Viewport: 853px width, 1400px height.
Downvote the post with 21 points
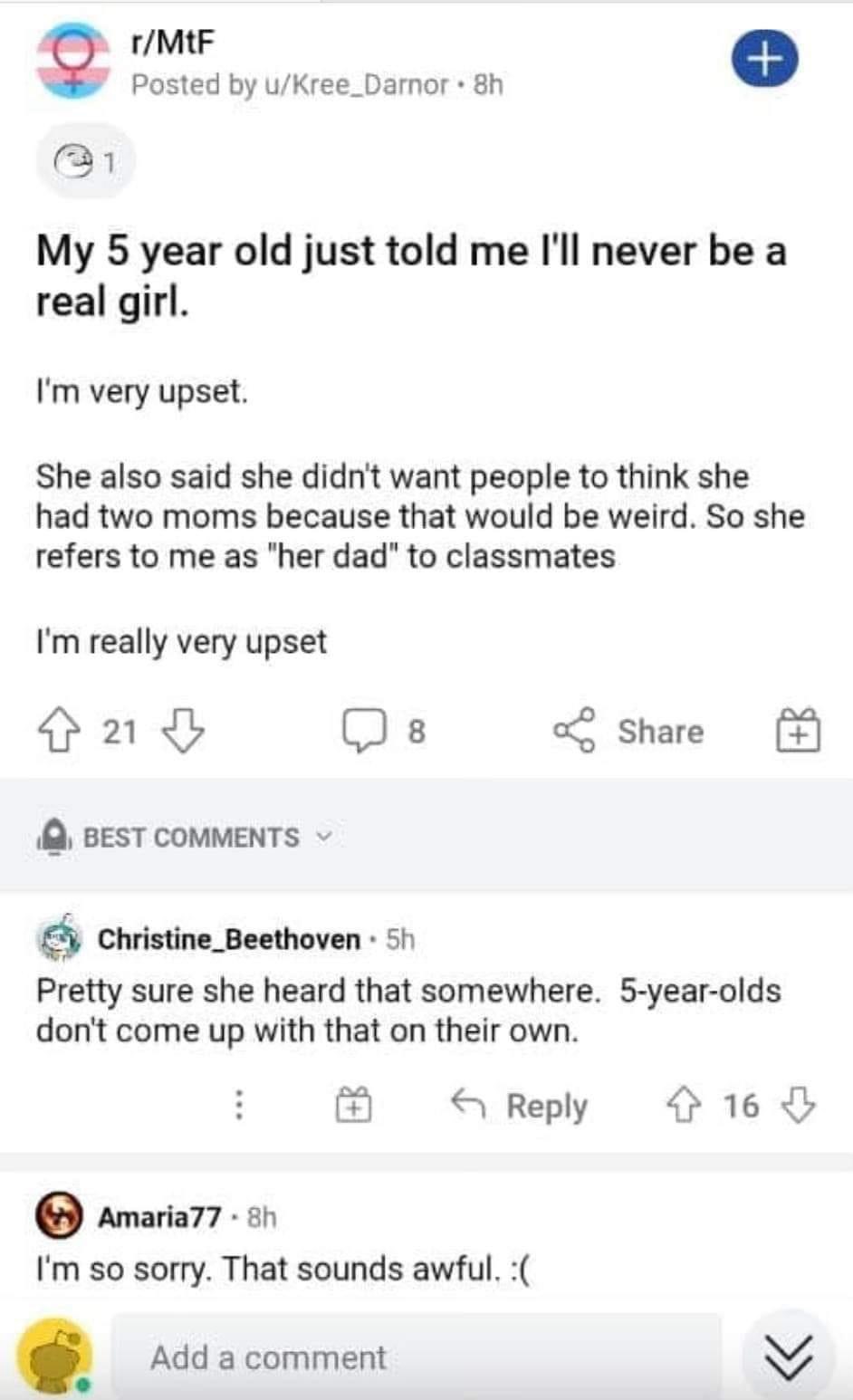pyautogui.click(x=182, y=730)
